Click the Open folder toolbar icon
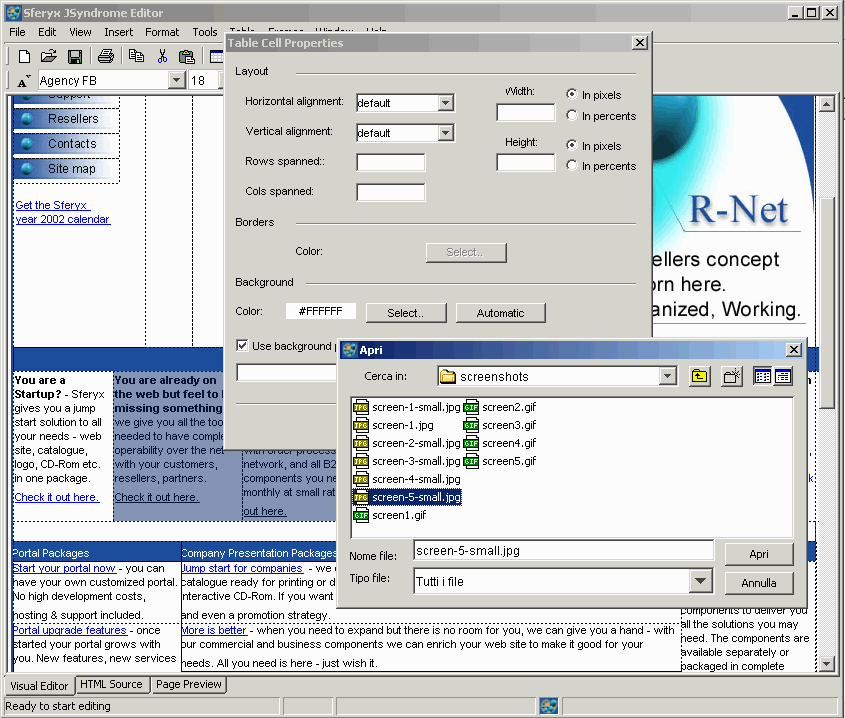Viewport: 845px width, 718px height. pos(49,56)
